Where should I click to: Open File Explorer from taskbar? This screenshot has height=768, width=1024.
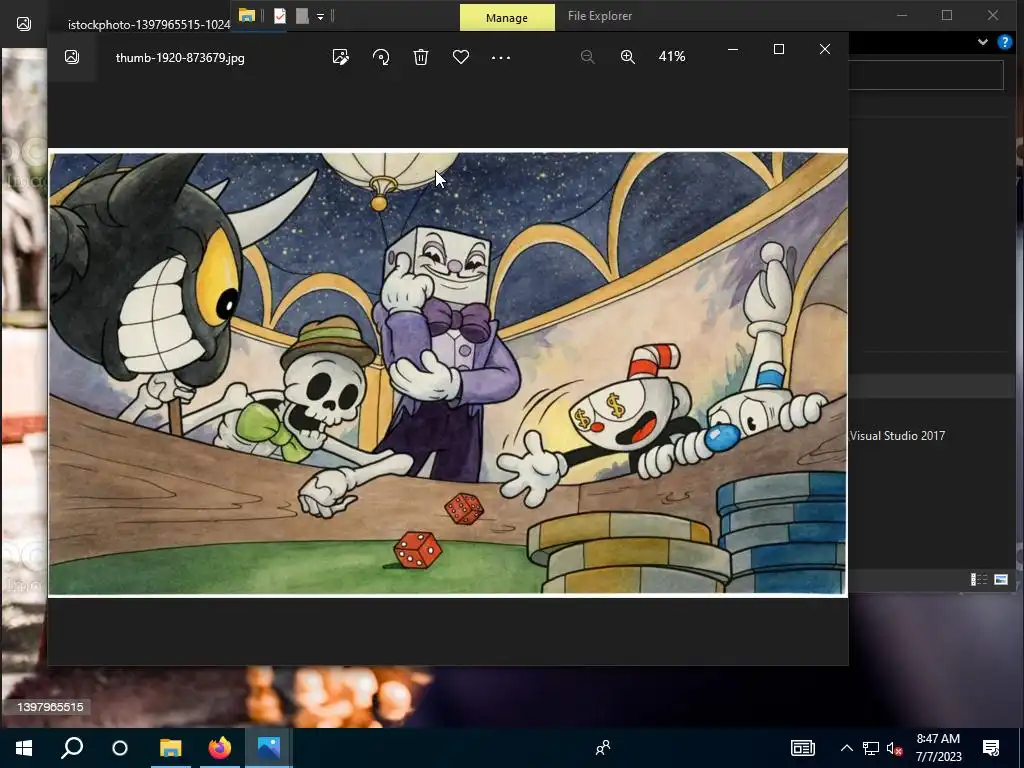click(x=170, y=748)
